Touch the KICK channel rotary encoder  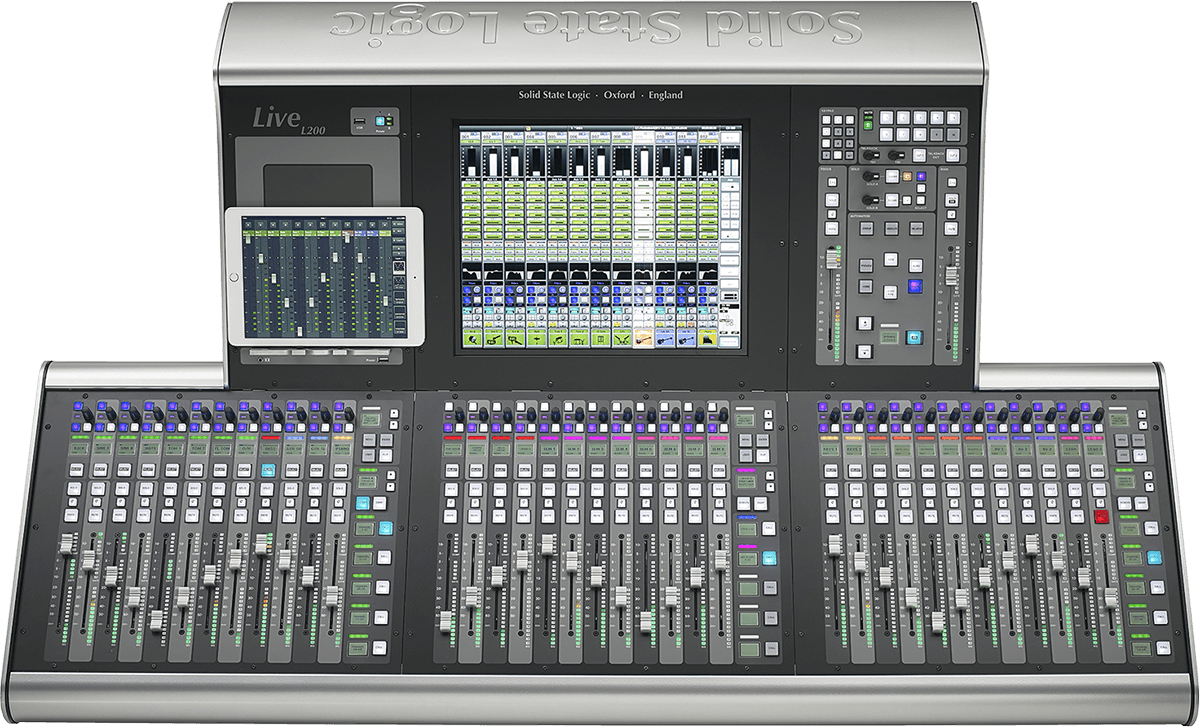point(87,414)
